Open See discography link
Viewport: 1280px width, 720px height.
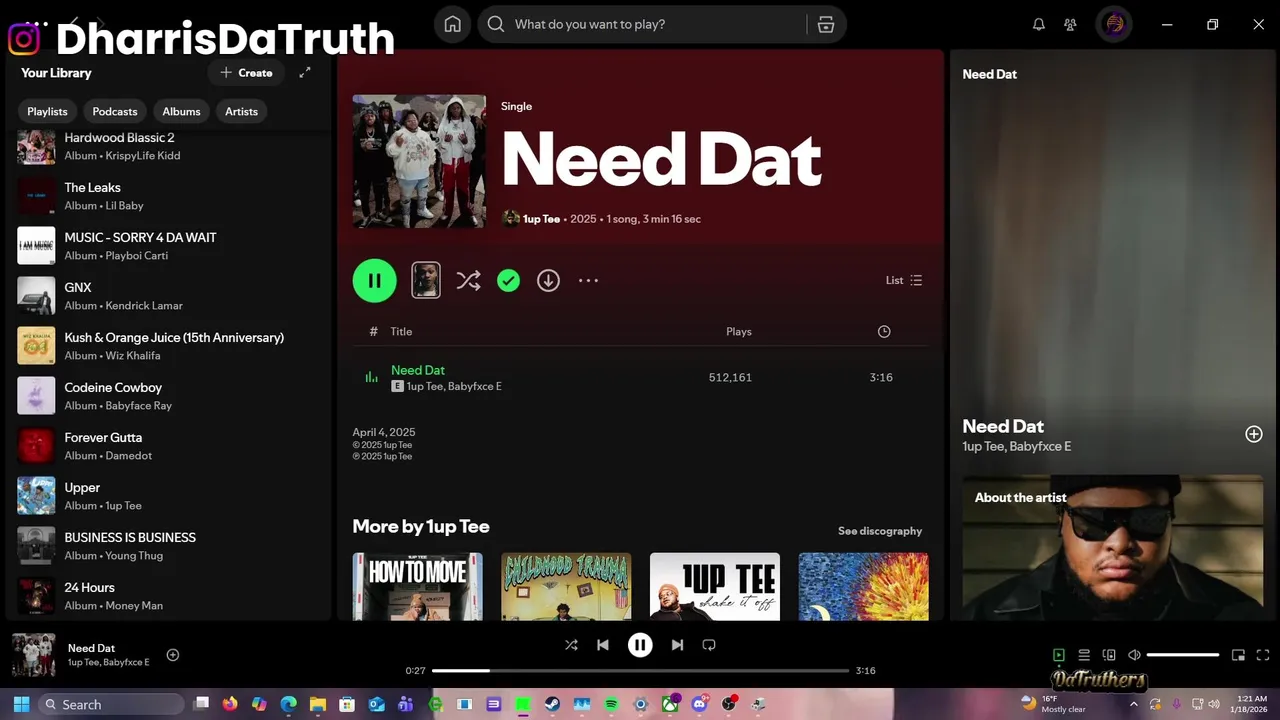pos(880,531)
